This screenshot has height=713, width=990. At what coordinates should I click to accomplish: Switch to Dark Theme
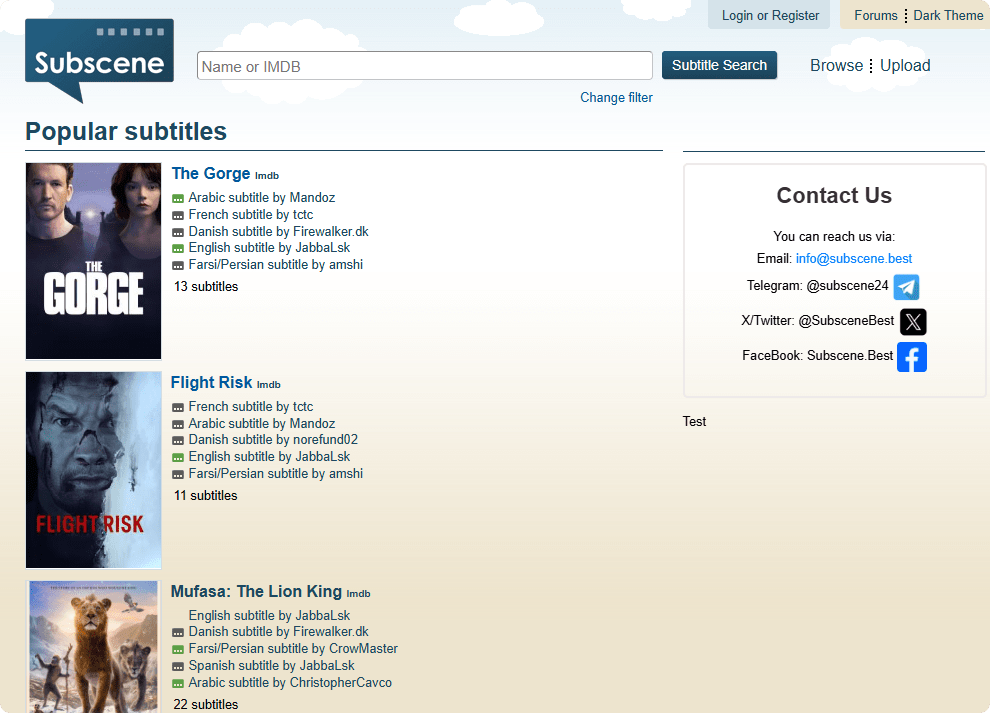948,15
